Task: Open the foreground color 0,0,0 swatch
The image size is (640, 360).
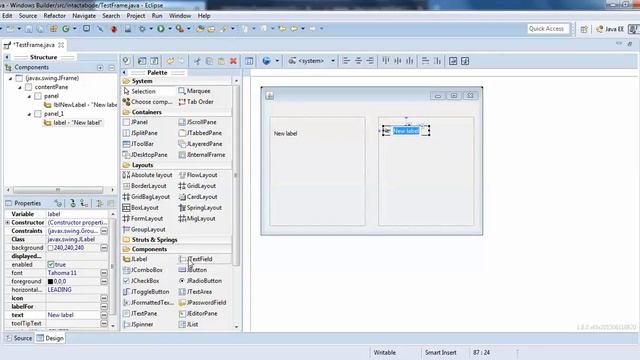Action: coord(50,282)
